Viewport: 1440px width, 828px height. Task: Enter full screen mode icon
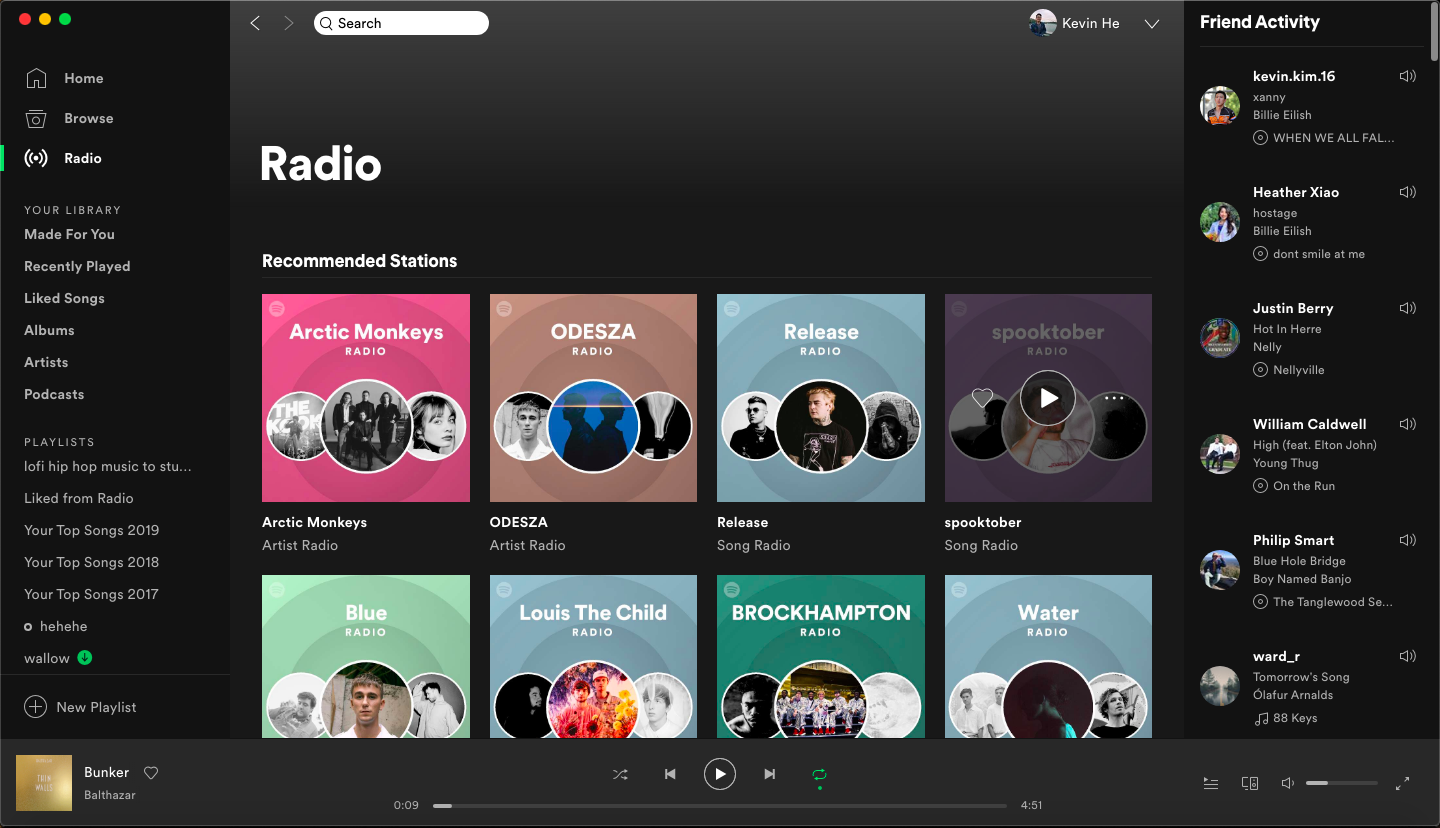pos(1402,783)
